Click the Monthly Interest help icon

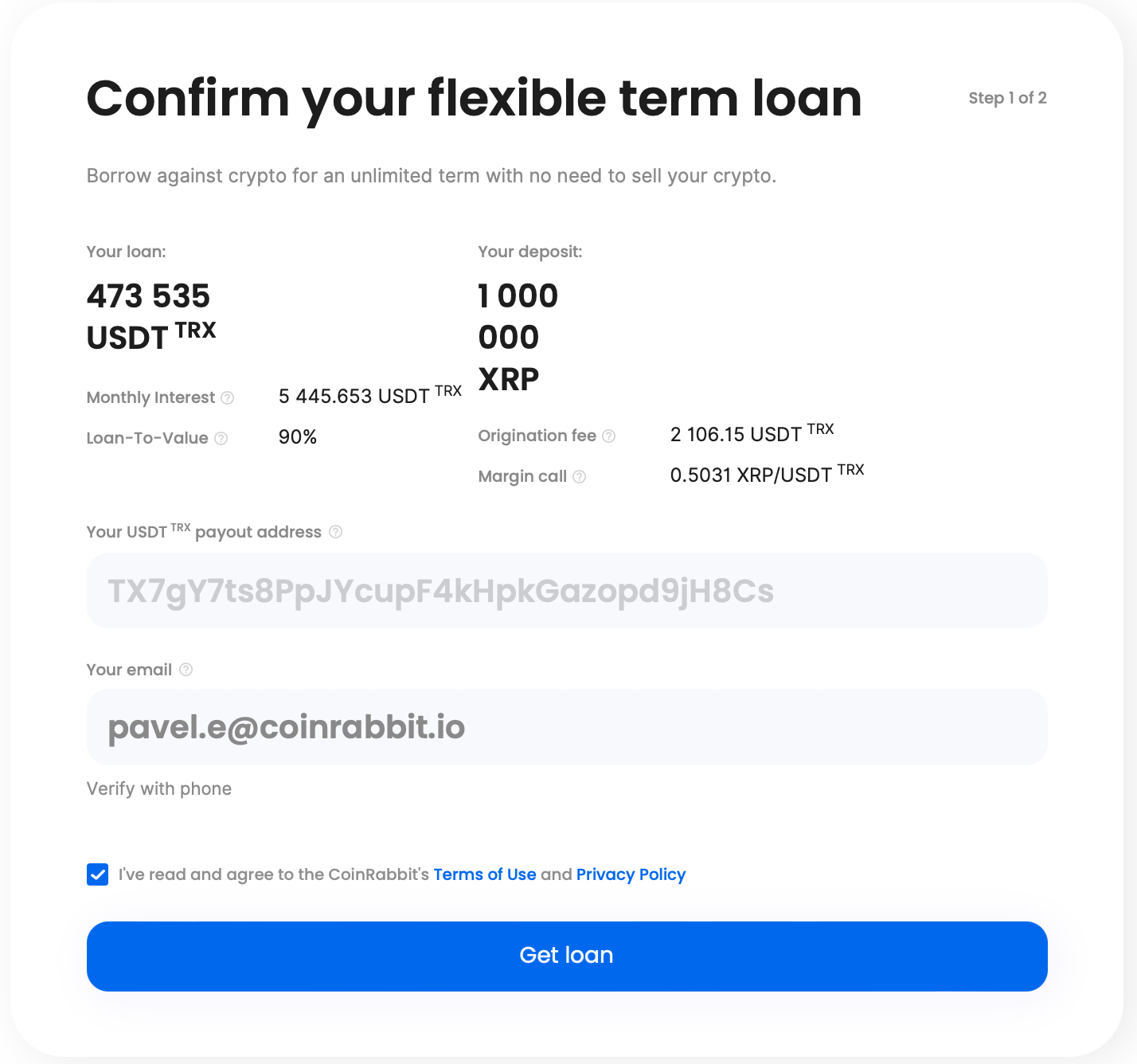228,397
